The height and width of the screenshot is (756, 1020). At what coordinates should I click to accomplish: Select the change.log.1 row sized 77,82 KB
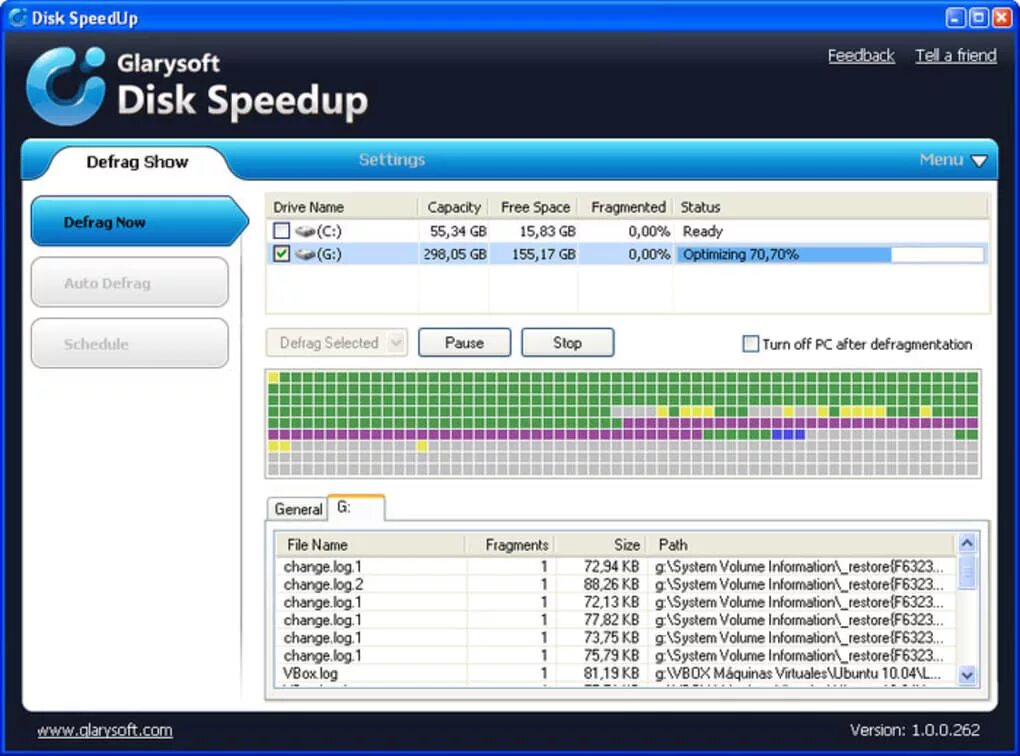[x=615, y=620]
